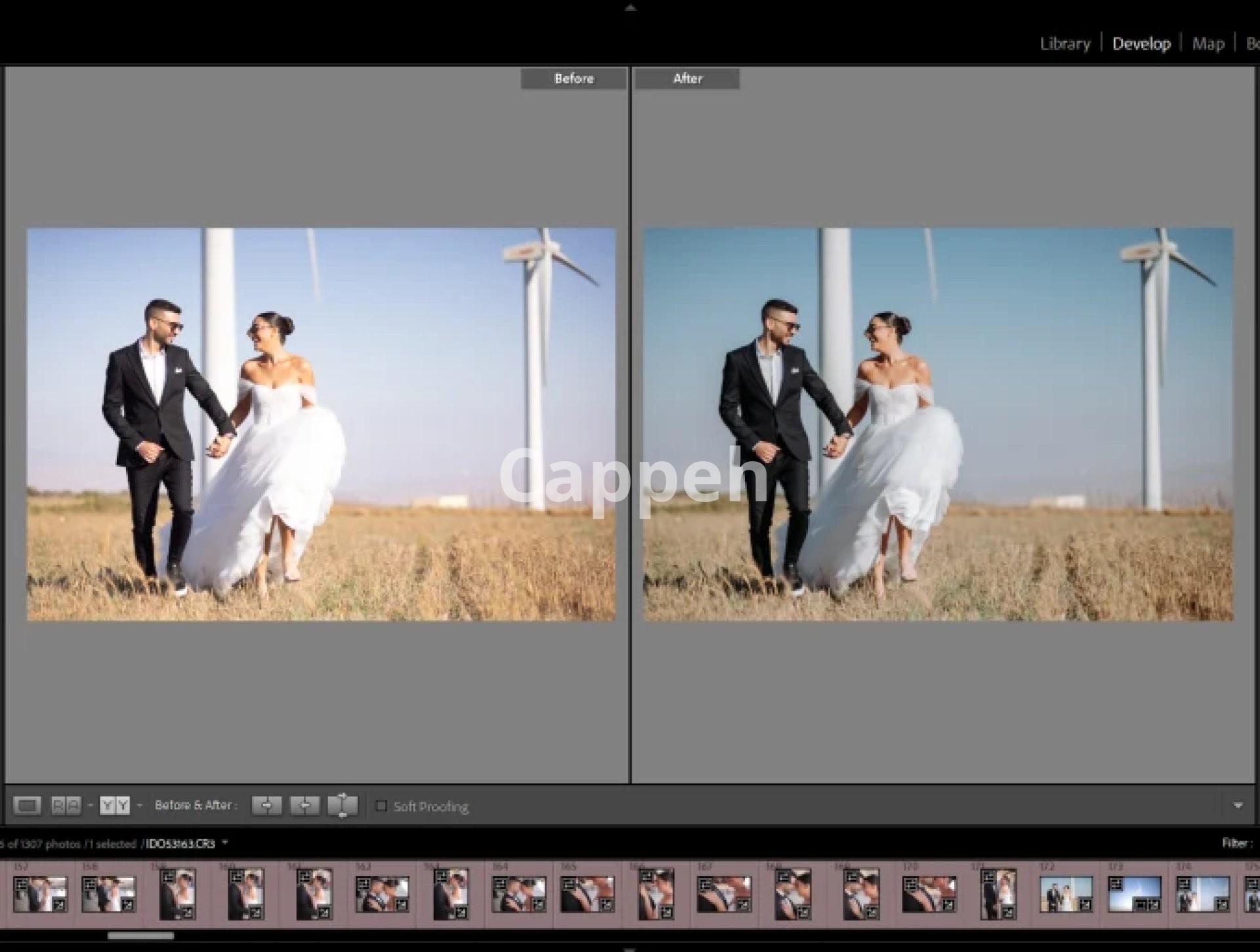Click the Y|Y before/after view icon
The width and height of the screenshot is (1260, 952).
click(x=115, y=805)
